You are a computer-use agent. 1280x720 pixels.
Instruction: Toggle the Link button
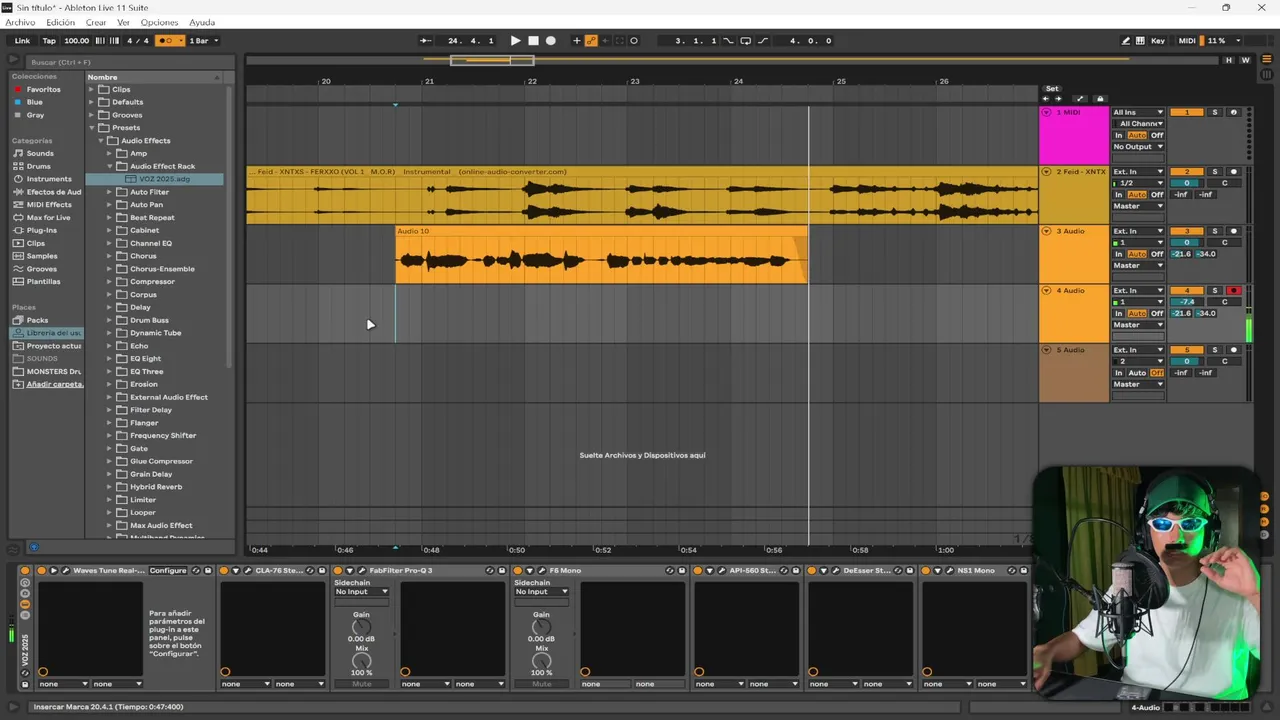[x=22, y=41]
